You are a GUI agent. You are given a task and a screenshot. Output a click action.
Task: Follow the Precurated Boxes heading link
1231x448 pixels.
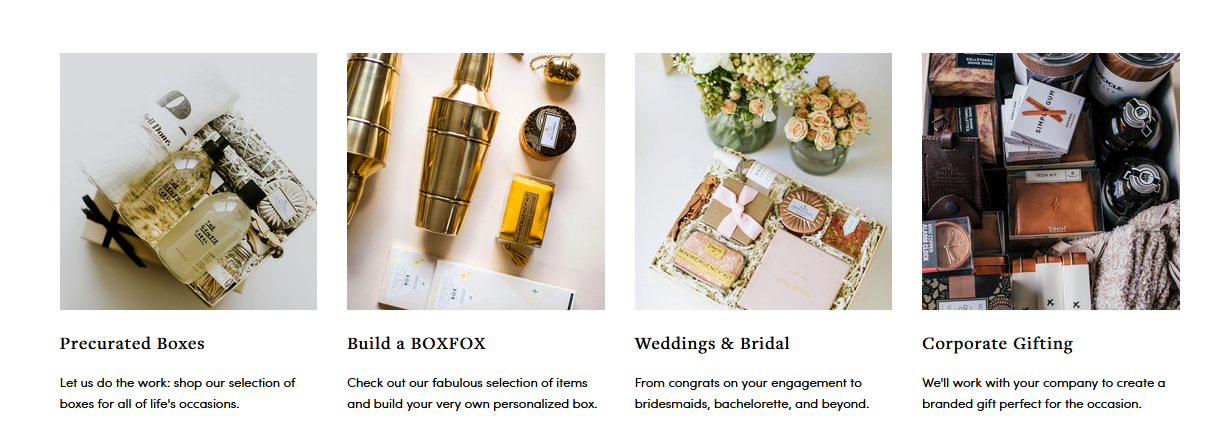pyautogui.click(x=132, y=344)
